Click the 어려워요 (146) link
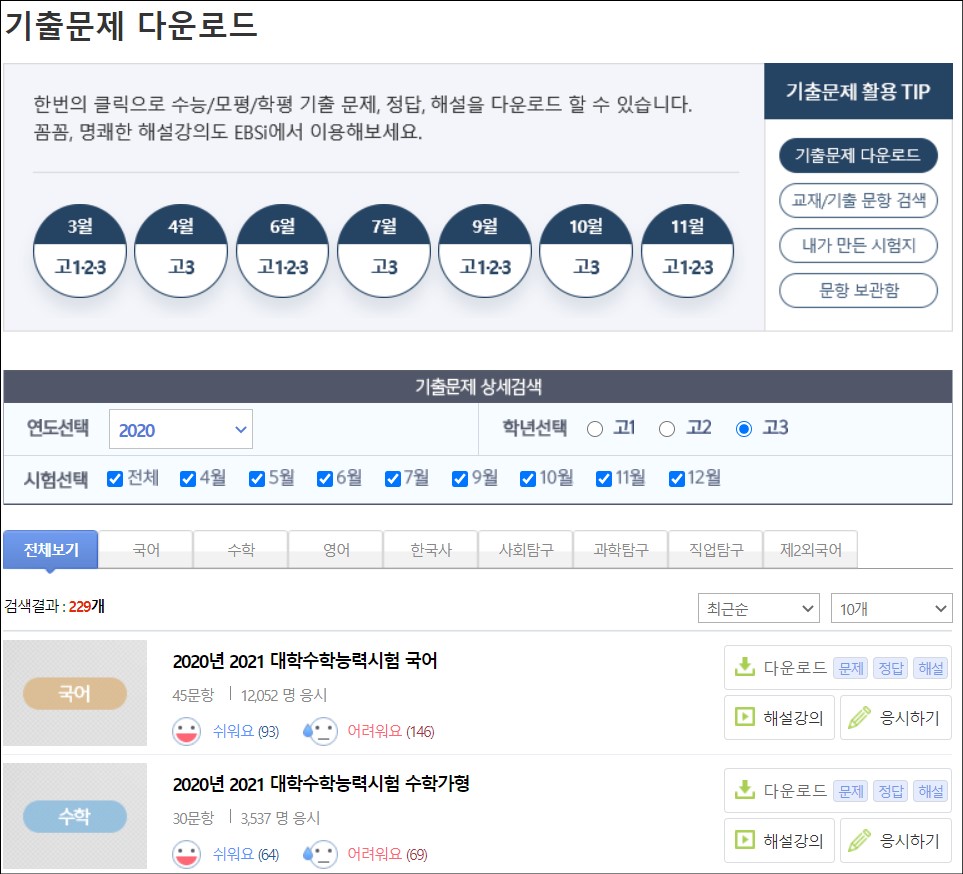Image resolution: width=963 pixels, height=874 pixels. pyautogui.click(x=391, y=732)
